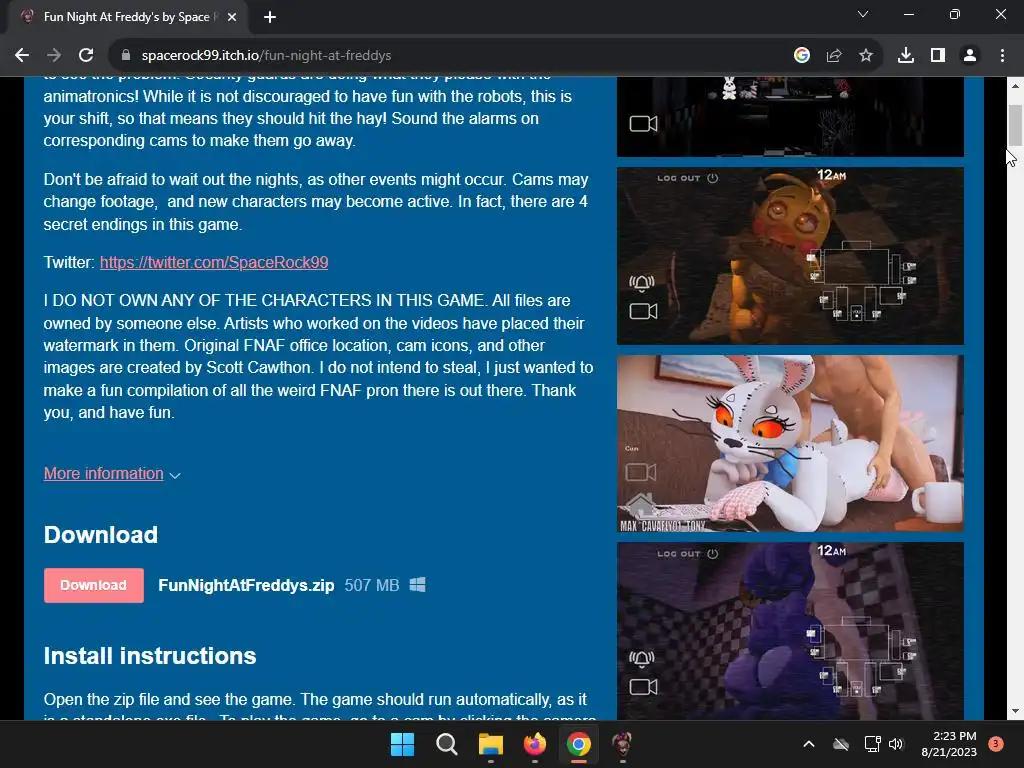Open the network status tray icon
Screen dimensions: 1024x768
pos(872,744)
